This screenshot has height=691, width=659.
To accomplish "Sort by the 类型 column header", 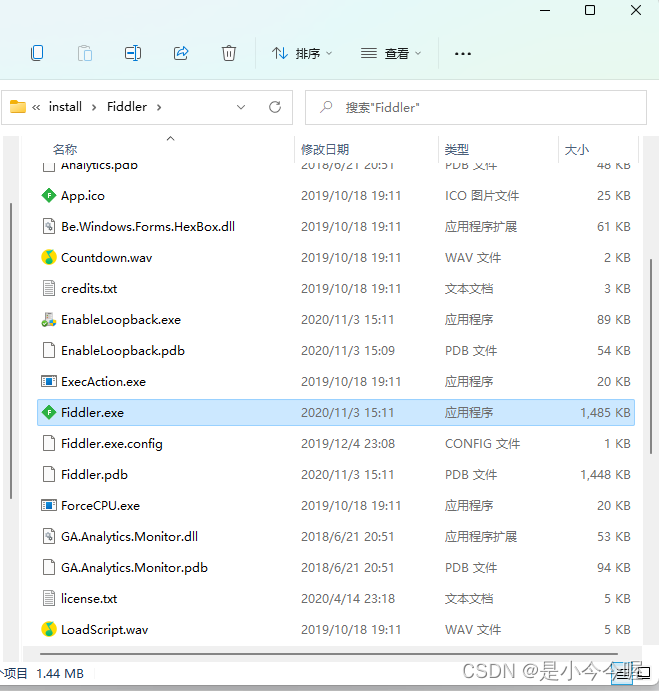I will coord(457,149).
